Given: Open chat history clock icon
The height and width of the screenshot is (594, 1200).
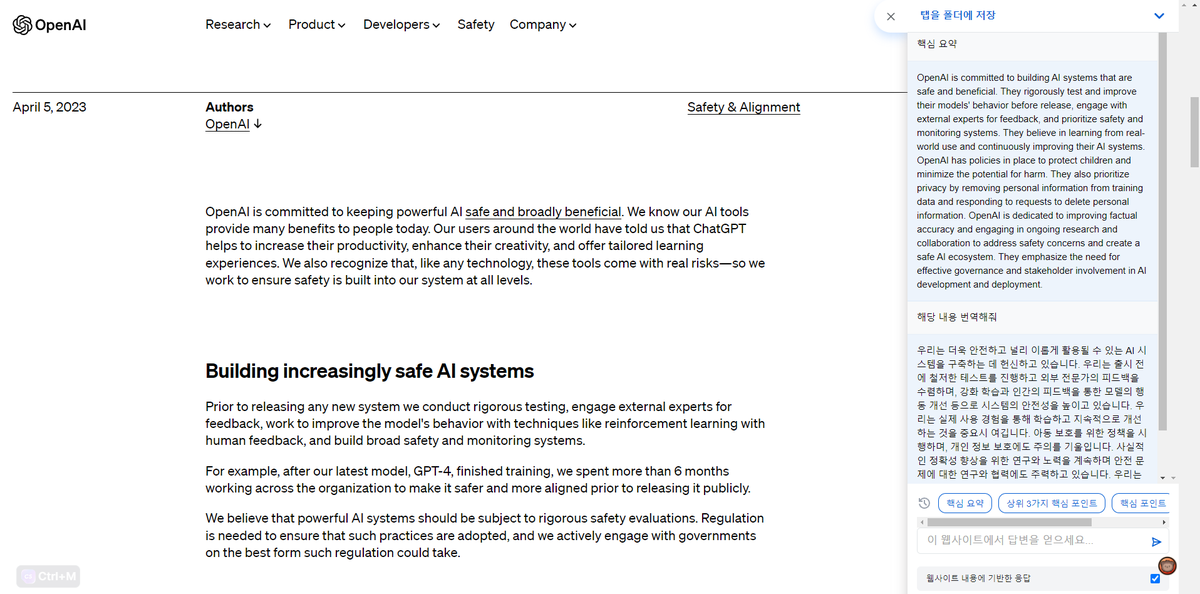Looking at the screenshot, I should point(924,503).
